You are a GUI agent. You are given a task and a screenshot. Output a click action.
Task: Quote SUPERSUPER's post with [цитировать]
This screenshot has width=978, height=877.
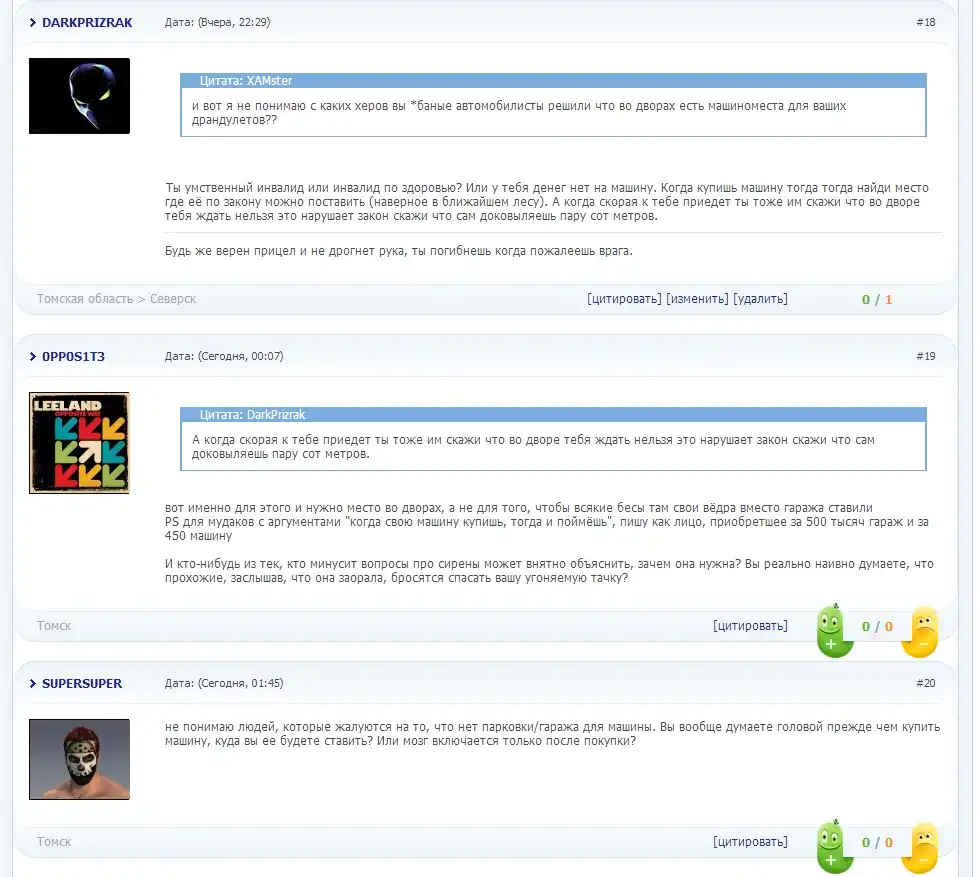750,842
